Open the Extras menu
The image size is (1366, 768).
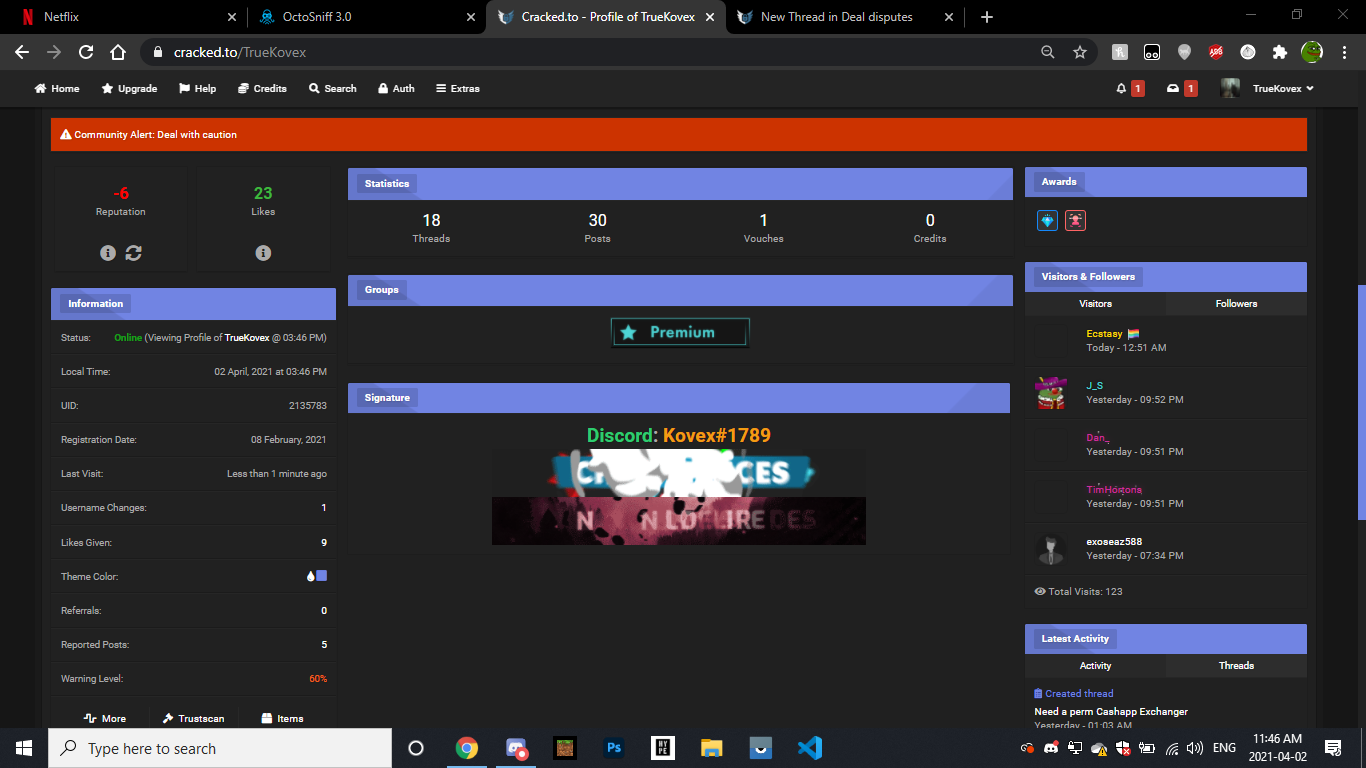coord(457,88)
